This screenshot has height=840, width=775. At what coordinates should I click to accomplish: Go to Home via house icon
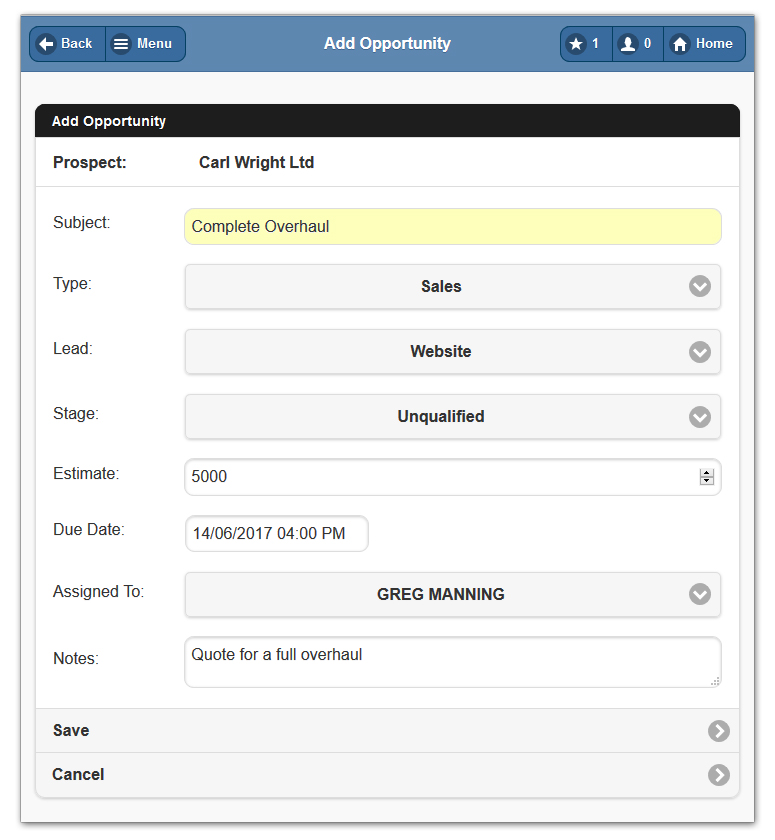click(x=680, y=44)
